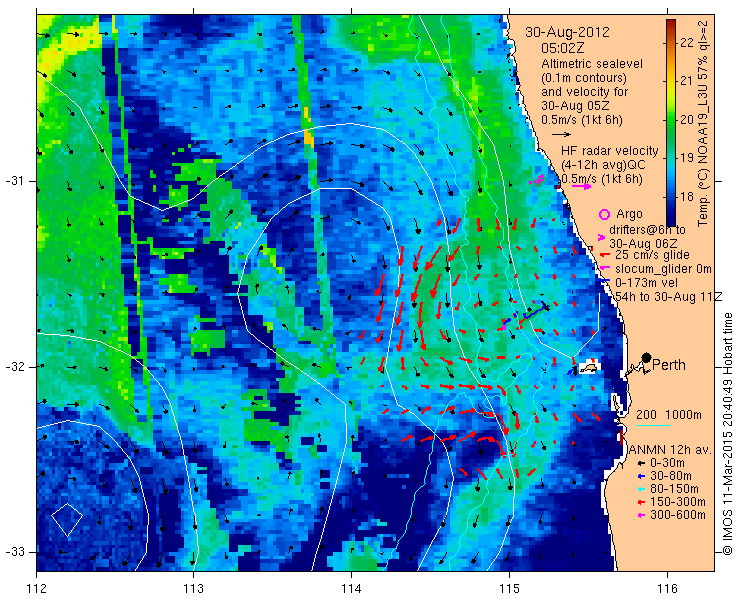The height and width of the screenshot is (600, 740).
Task: Click the x-axis longitude label 112
Action: click(x=37, y=589)
